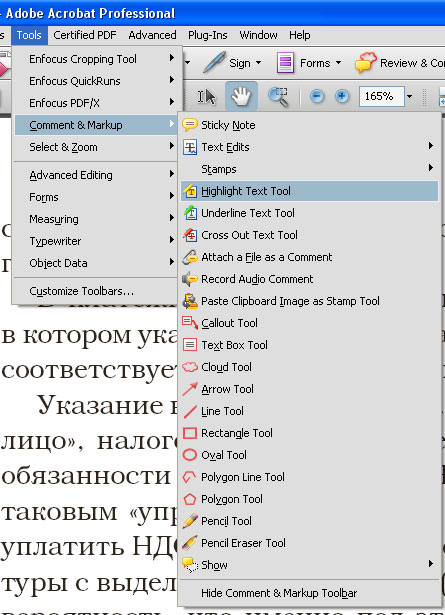Image resolution: width=445 pixels, height=615 pixels.
Task: Select the Sticky Note icon
Action: point(190,125)
